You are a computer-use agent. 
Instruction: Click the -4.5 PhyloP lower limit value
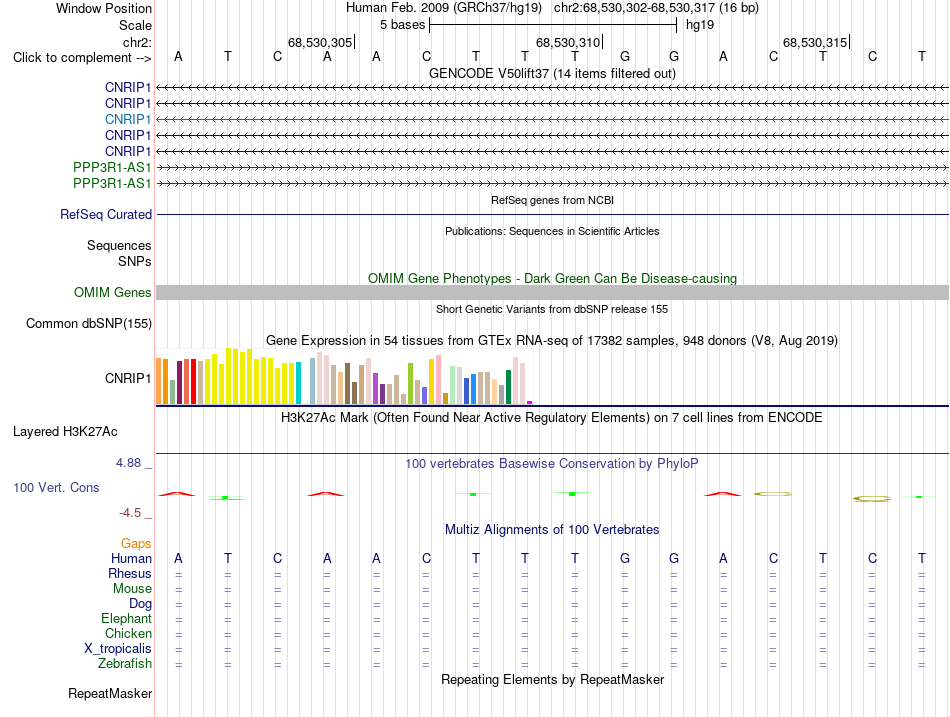[x=130, y=513]
